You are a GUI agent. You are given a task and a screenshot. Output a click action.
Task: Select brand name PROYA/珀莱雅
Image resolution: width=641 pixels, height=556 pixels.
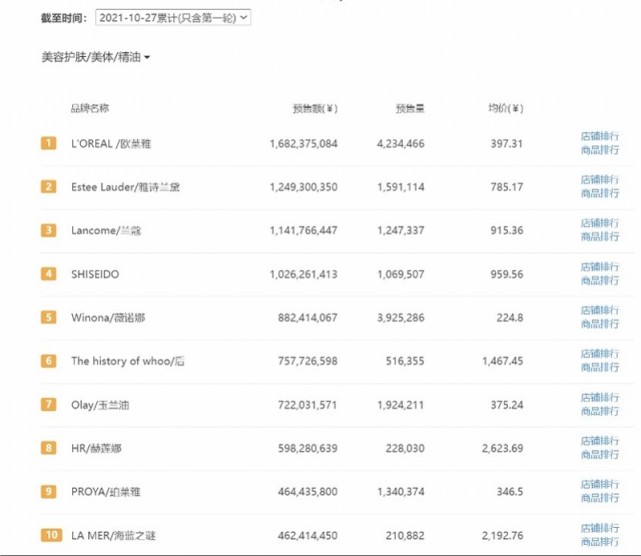(106, 492)
